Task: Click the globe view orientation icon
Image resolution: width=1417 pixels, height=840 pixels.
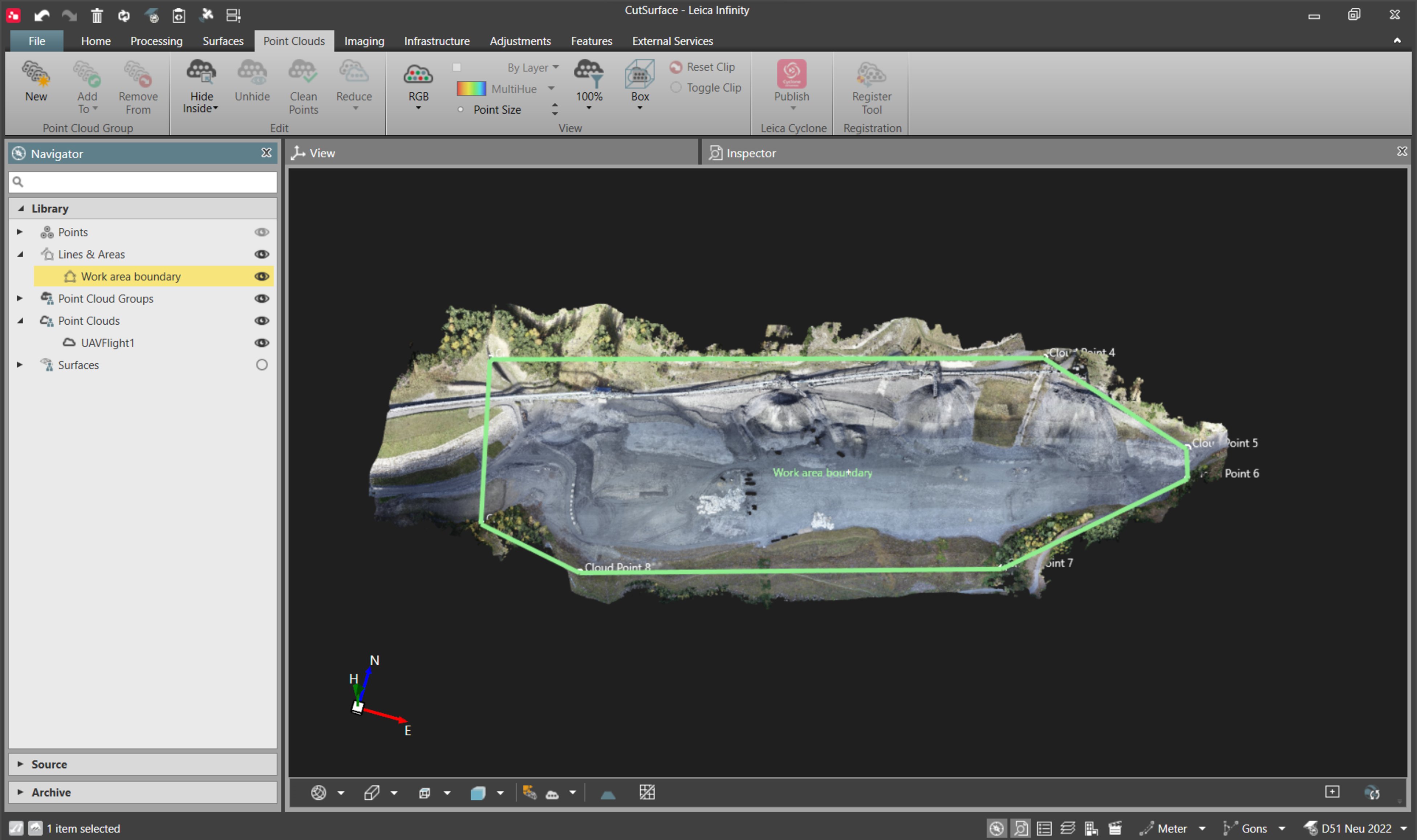Action: point(318,793)
